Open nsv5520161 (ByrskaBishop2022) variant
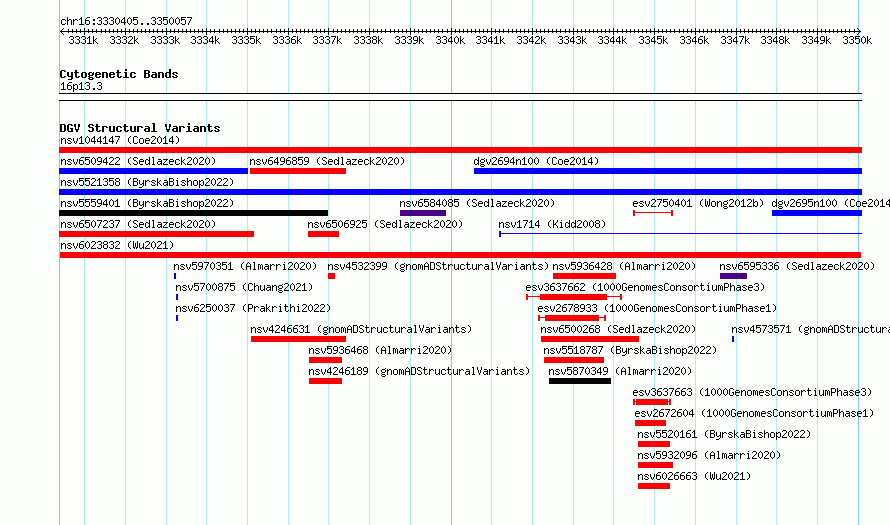The width and height of the screenshot is (890, 525). [x=724, y=434]
